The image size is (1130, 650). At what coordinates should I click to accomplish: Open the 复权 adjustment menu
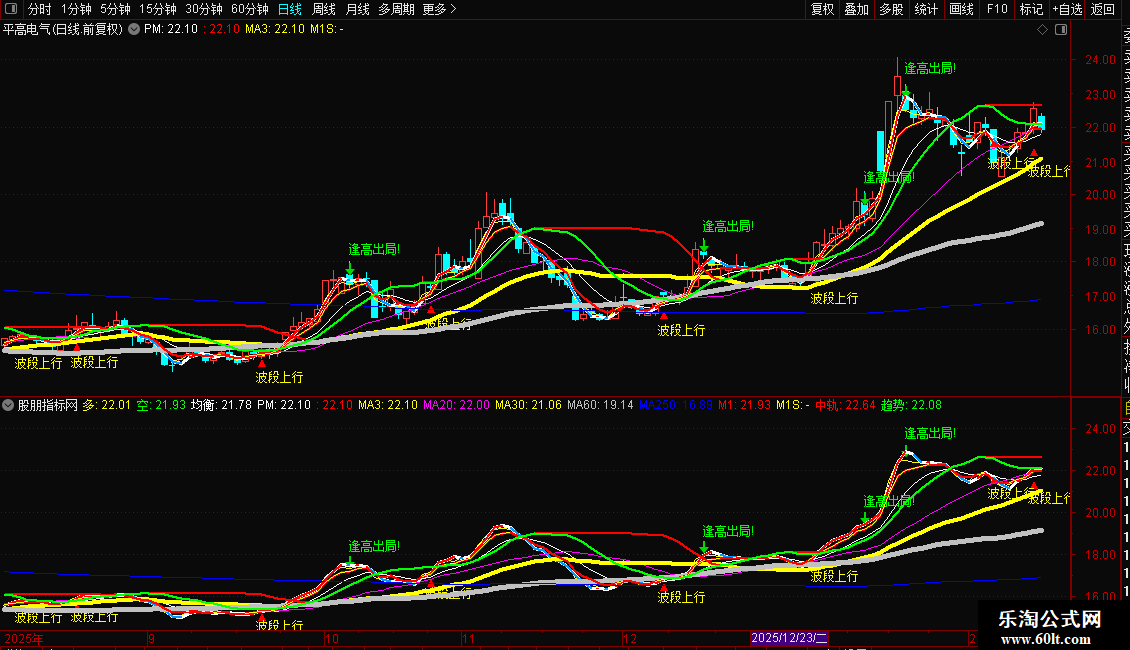(x=822, y=9)
